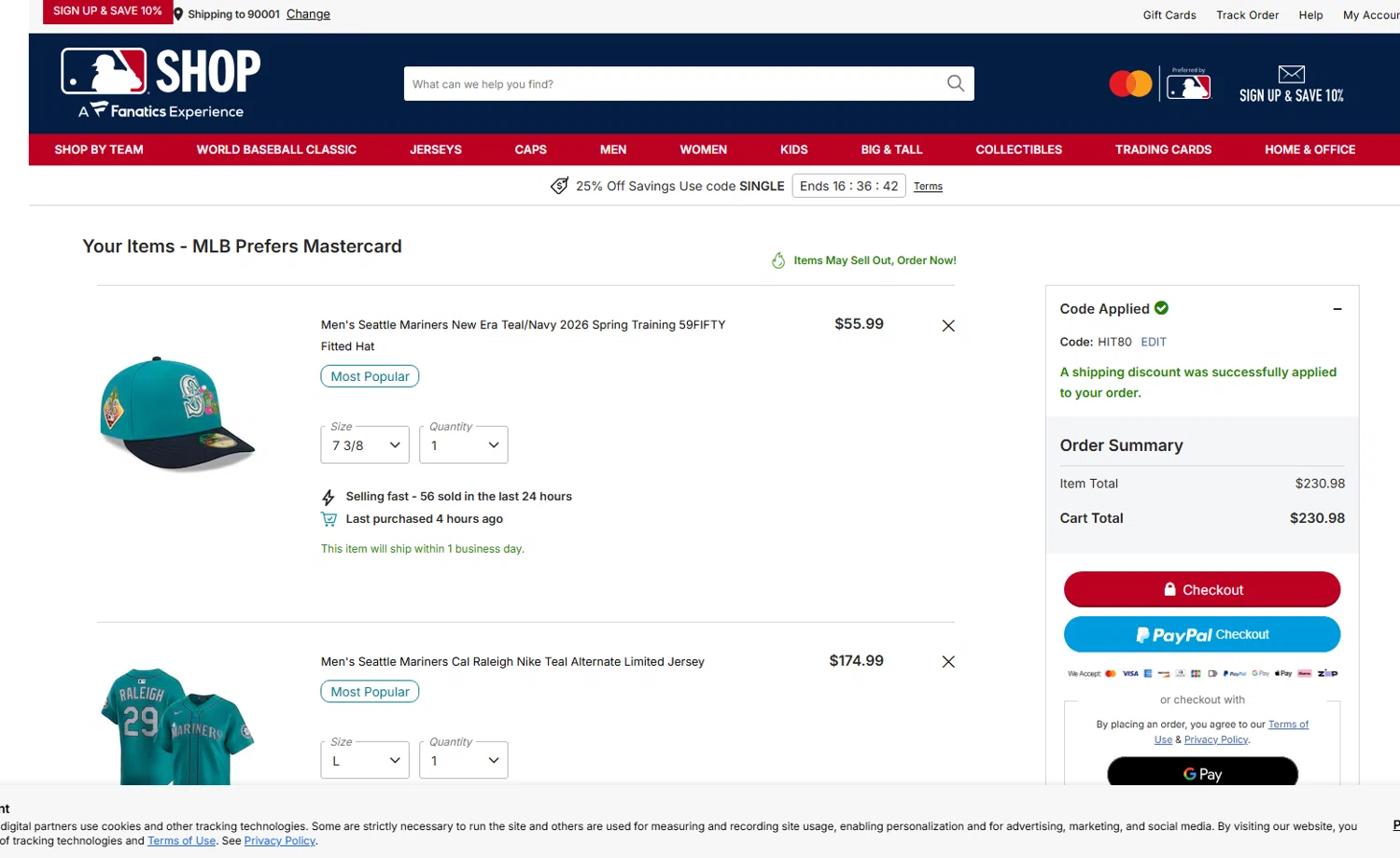Open the Cal Raleigh jersey product title
This screenshot has height=858, width=1400.
click(x=512, y=662)
